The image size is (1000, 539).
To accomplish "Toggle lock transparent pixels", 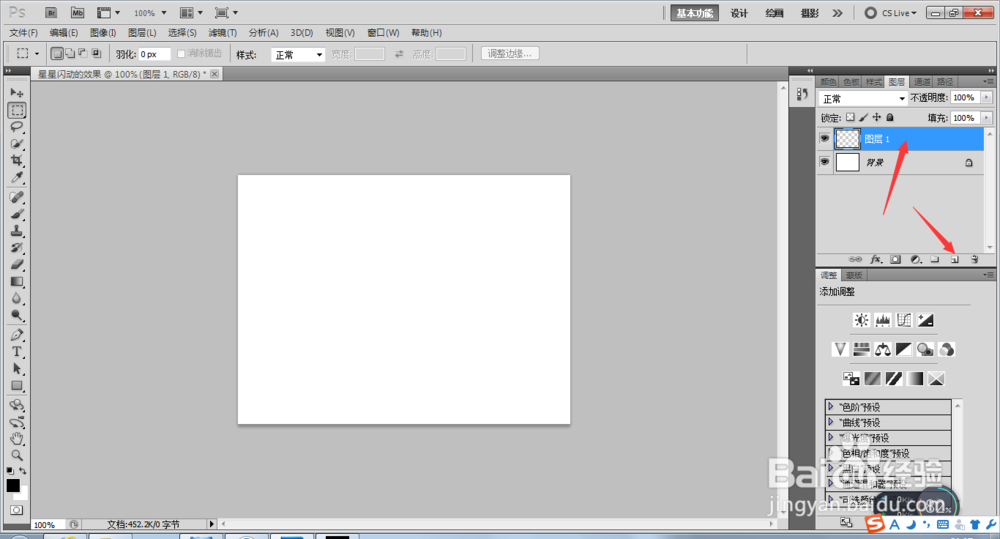I will 850,117.
